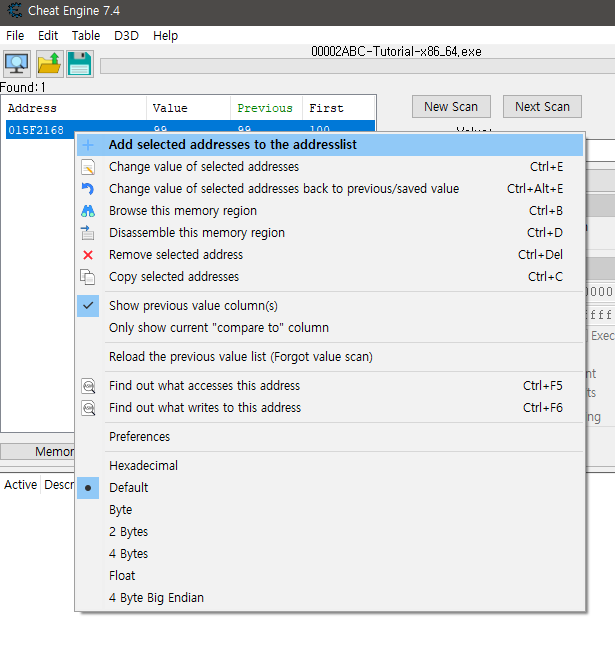615x658 pixels.
Task: Click the Address column header
Action: tap(74, 108)
